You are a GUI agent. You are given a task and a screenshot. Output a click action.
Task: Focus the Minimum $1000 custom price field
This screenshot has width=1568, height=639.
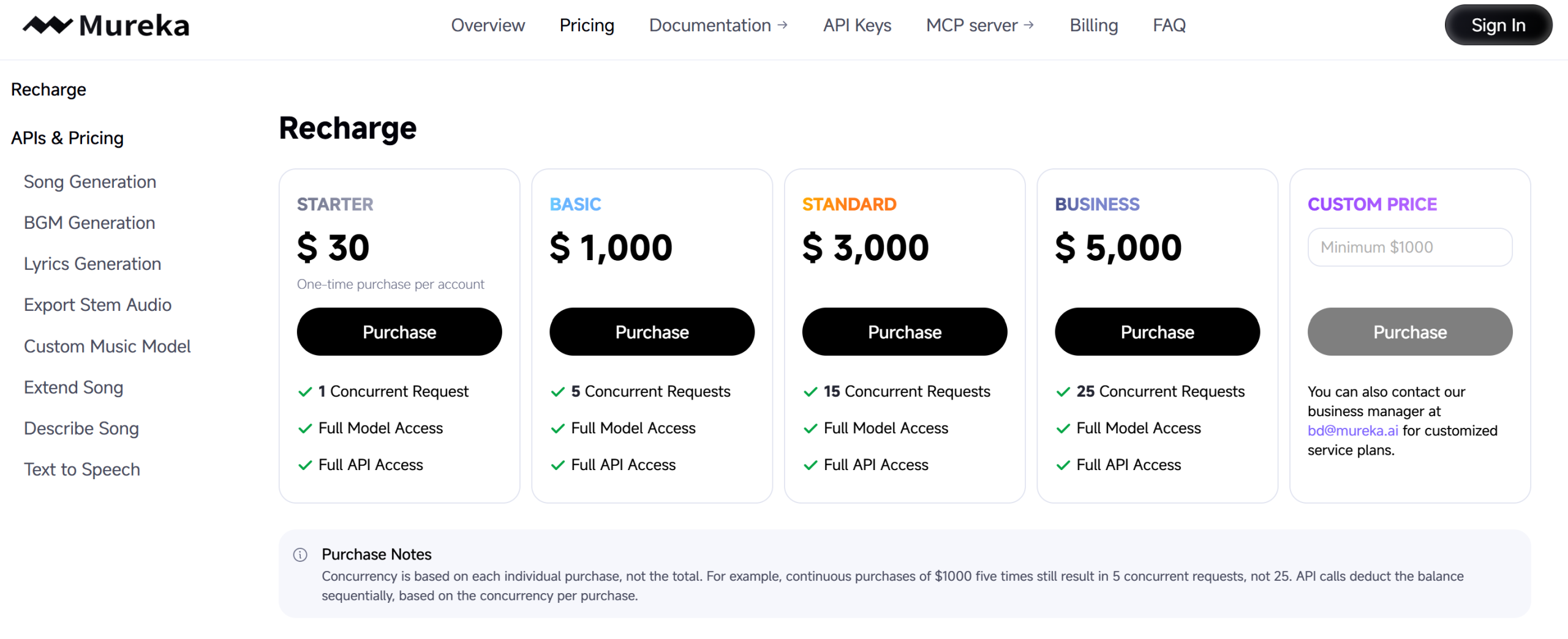(1409, 247)
